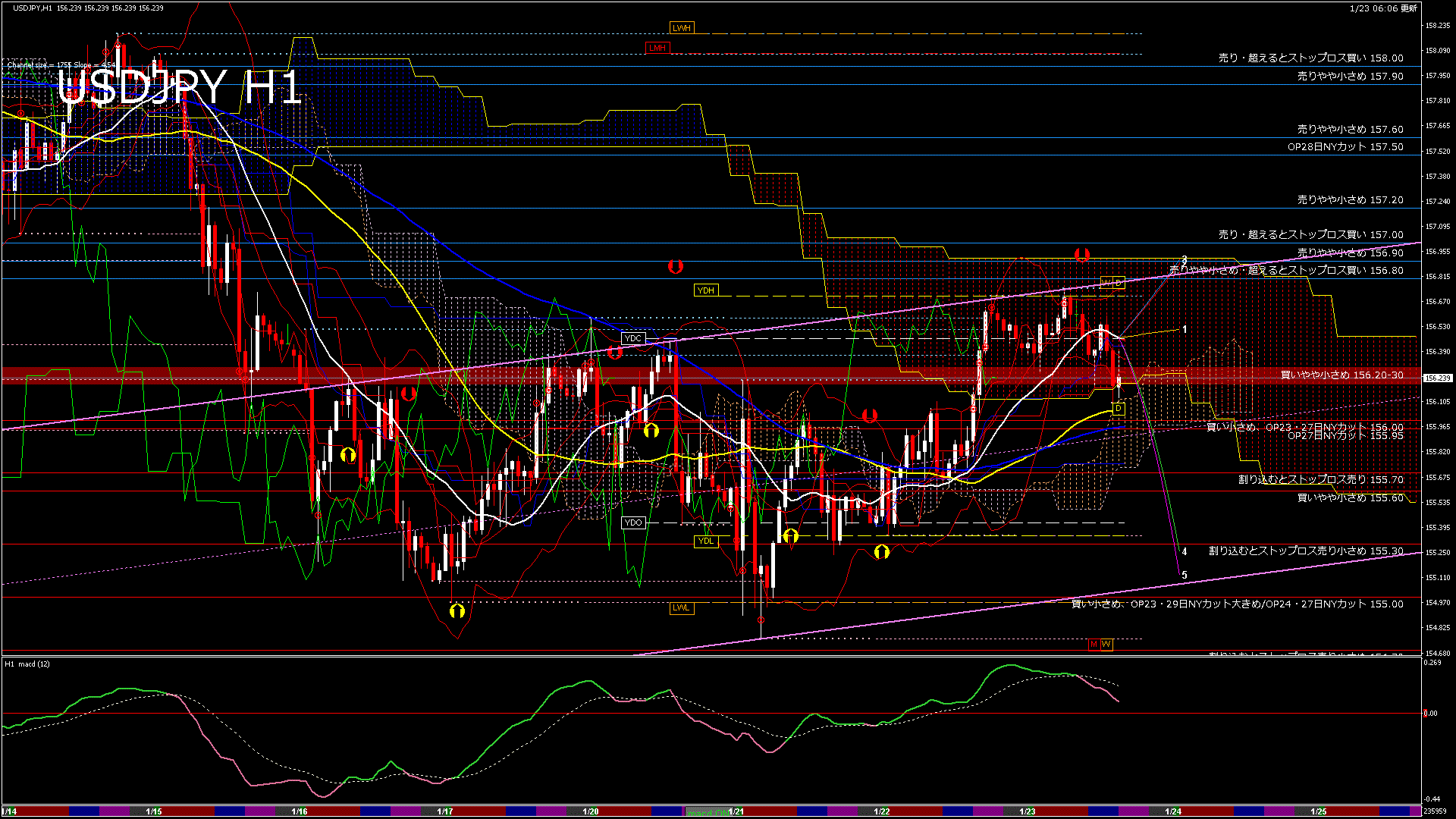
Task: Click the 156.955 price scale value
Action: (x=1438, y=251)
